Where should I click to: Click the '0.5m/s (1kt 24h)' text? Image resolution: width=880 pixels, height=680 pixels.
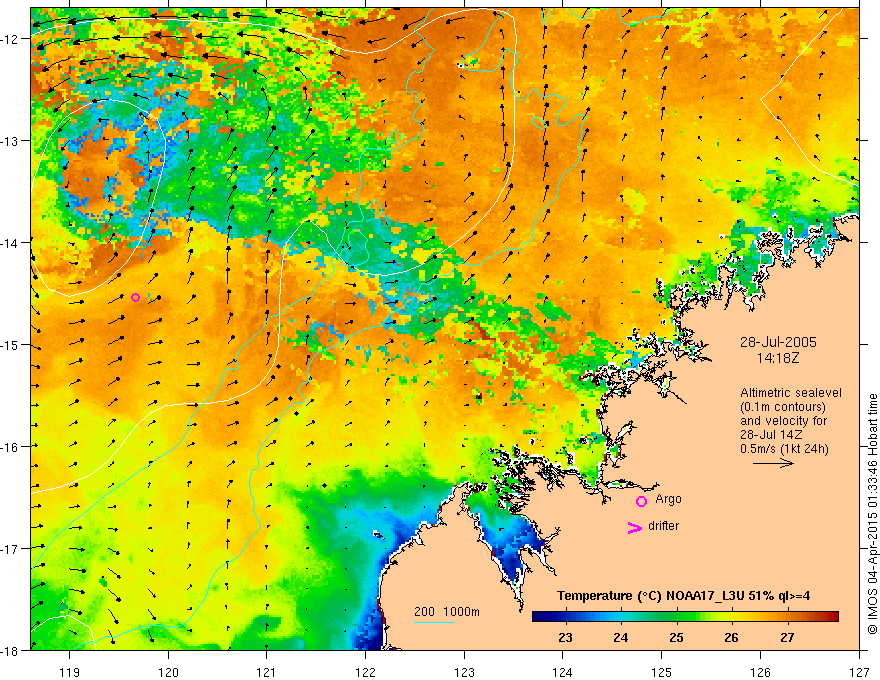(x=785, y=449)
